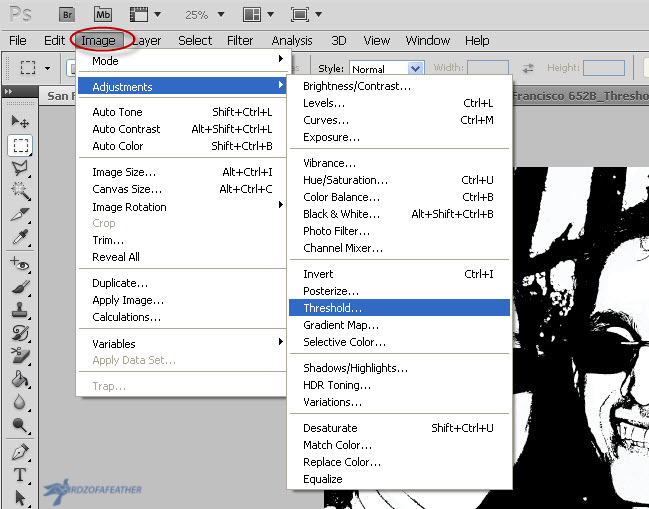Select the Brush tool
This screenshot has height=509, width=649.
20,287
